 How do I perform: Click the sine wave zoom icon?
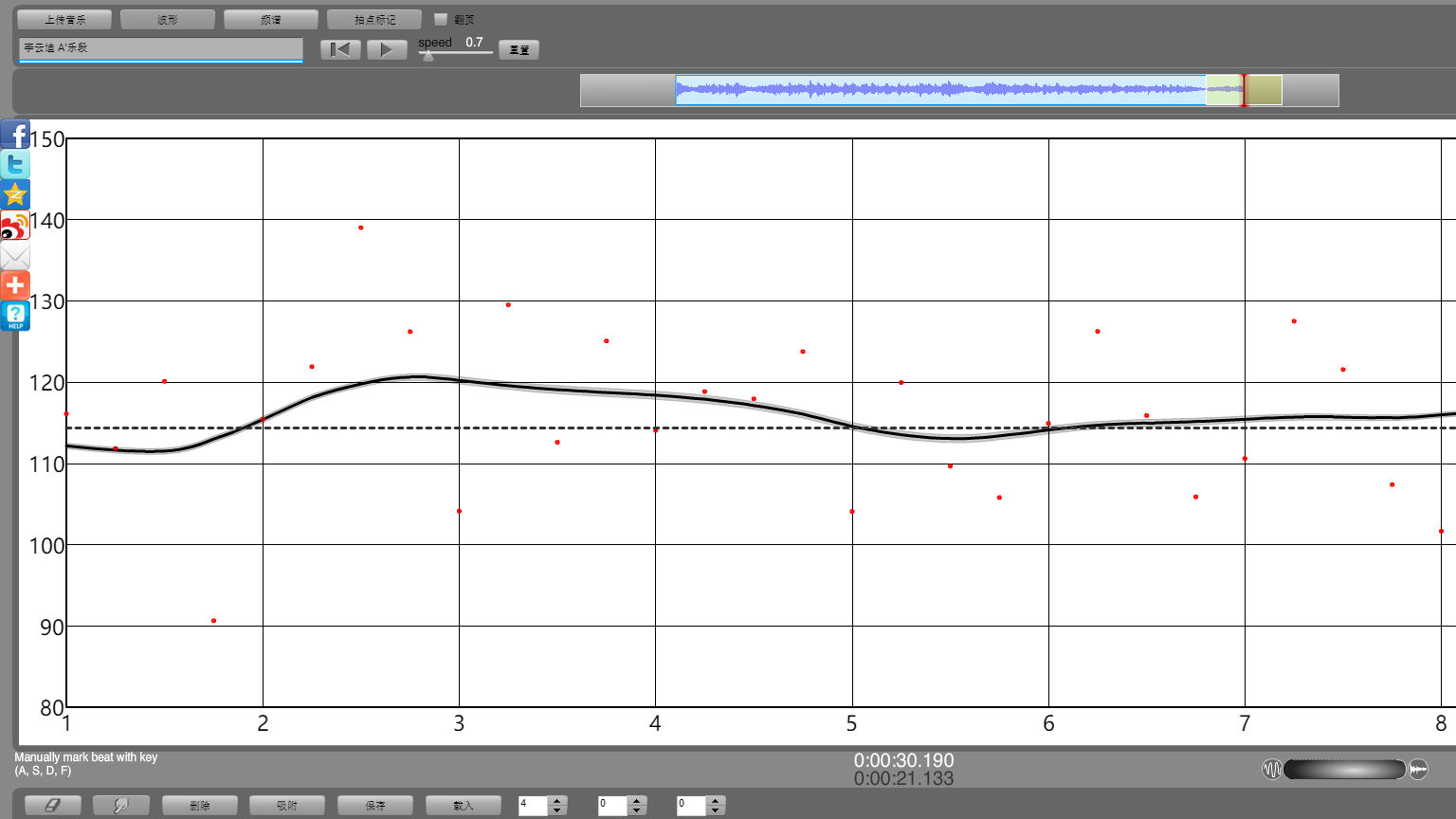(x=1271, y=769)
